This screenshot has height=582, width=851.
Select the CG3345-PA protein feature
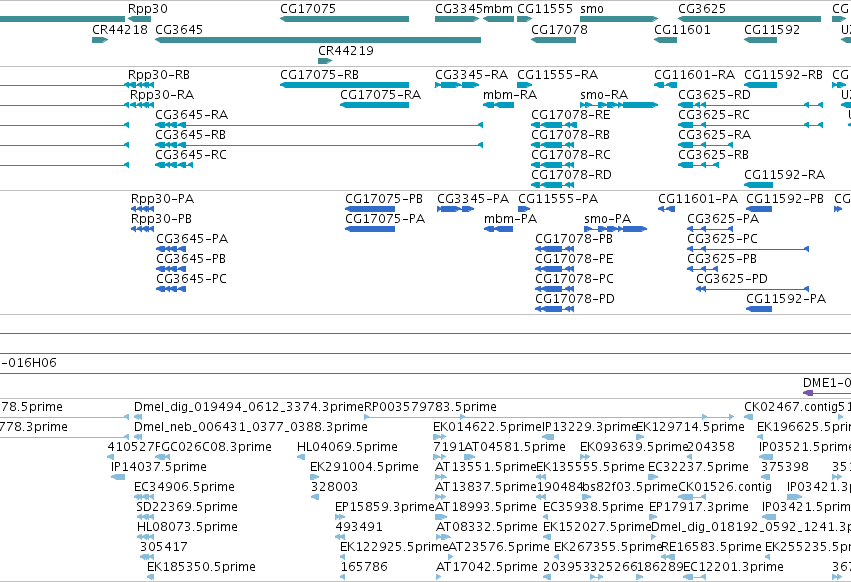pos(455,209)
